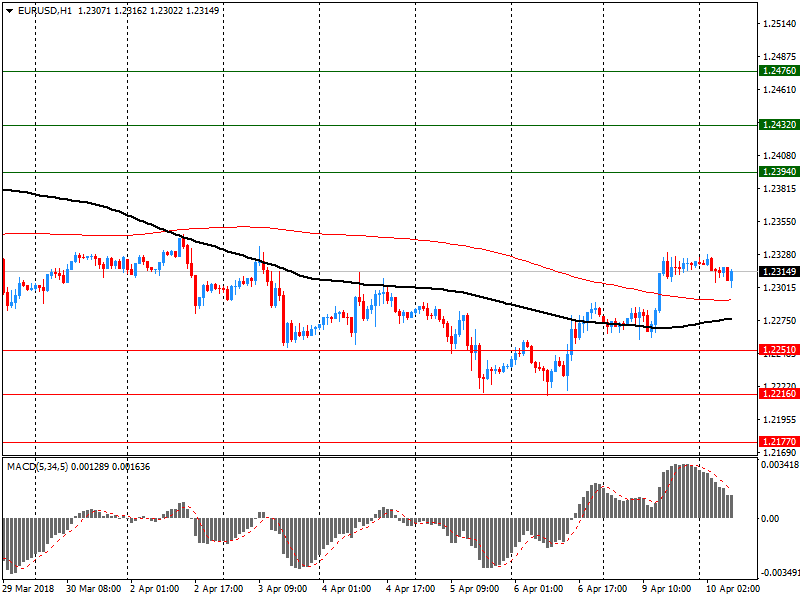This screenshot has height=600, width=800.
Task: Click the 1.22160 red support level label
Action: click(x=779, y=393)
